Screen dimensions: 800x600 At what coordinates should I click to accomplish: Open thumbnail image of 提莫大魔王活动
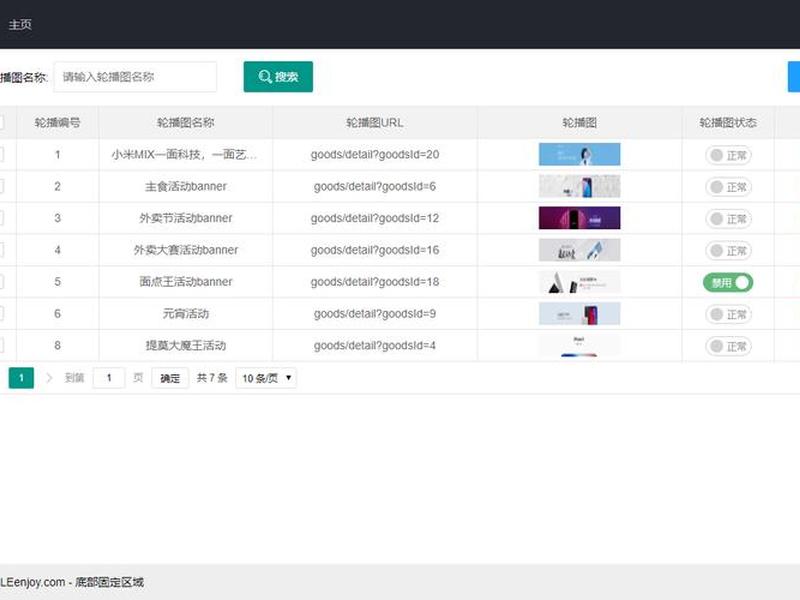point(580,345)
